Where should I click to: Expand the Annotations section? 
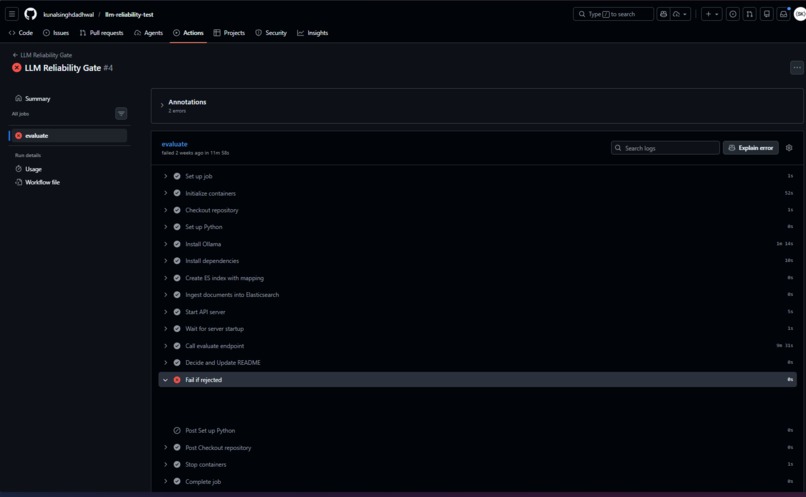(162, 105)
